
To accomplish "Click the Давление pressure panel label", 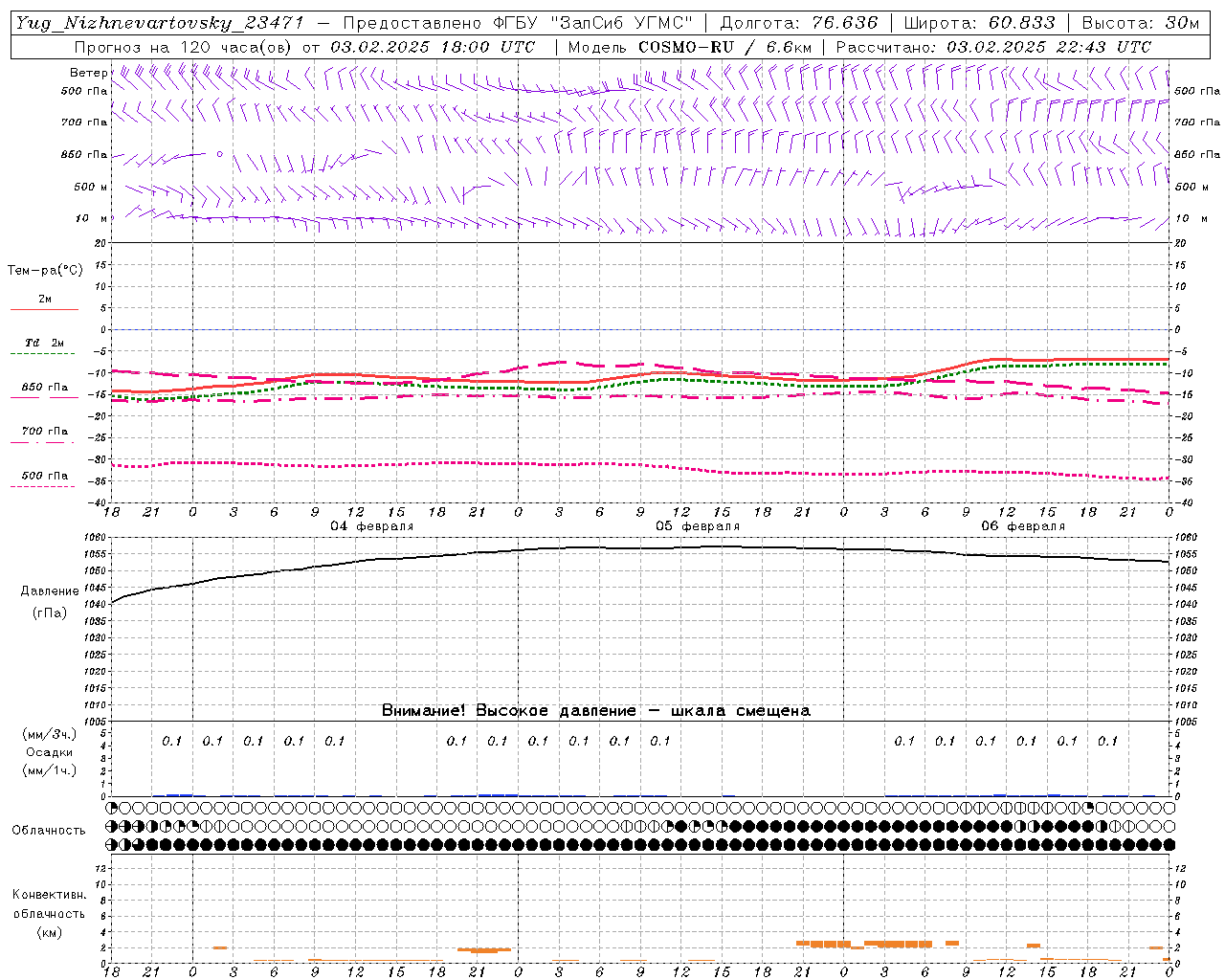I will [x=50, y=591].
